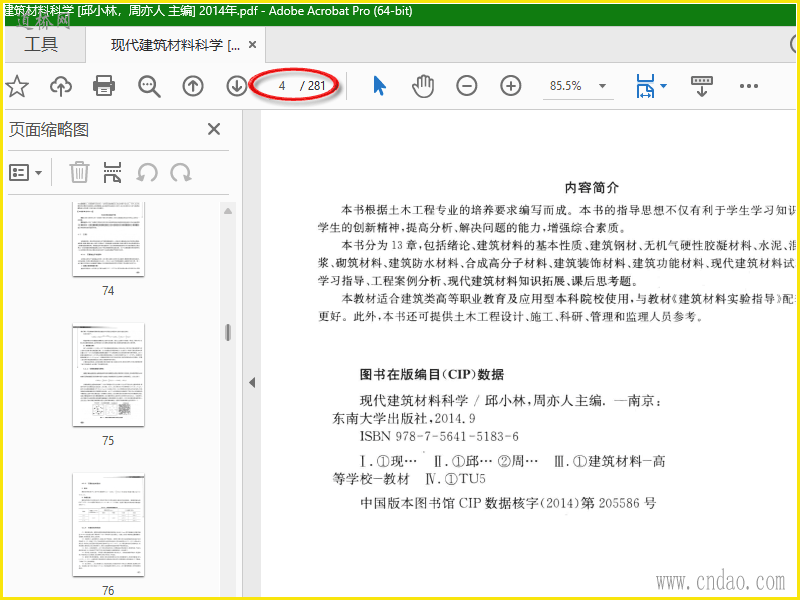Click the 85.5% zoom value field

(565, 86)
